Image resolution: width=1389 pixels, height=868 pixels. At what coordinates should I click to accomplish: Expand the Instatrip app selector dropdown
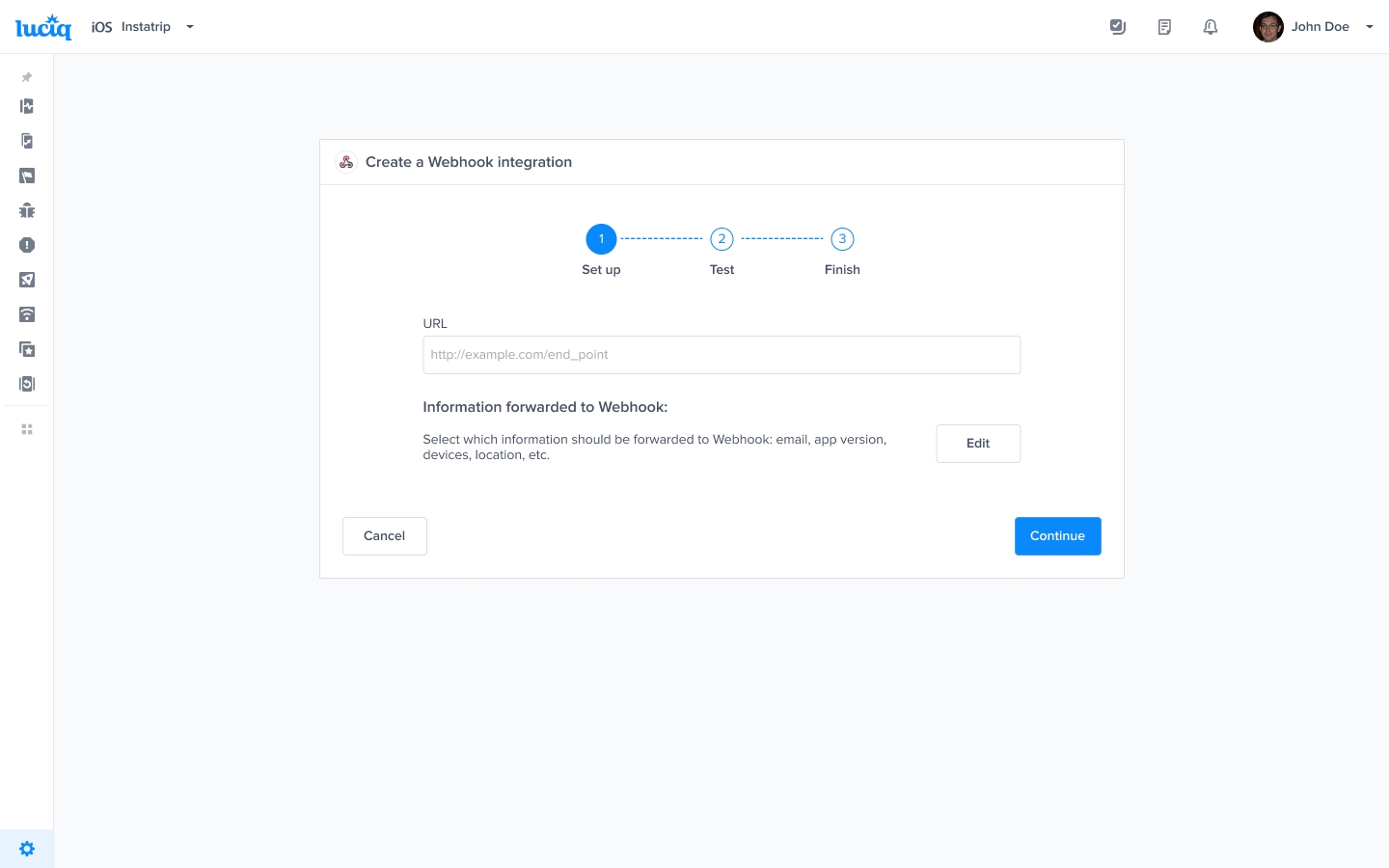190,27
